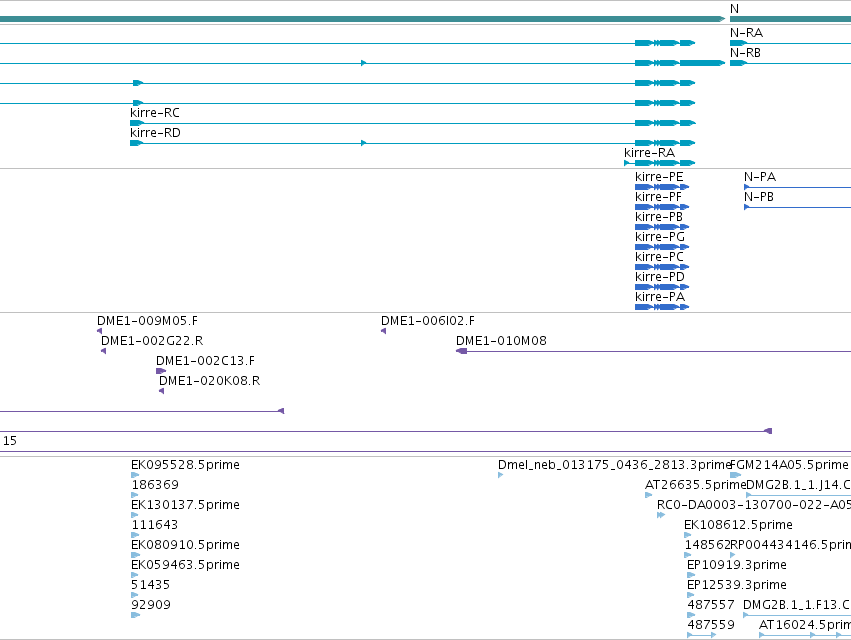The width and height of the screenshot is (851, 640).
Task: Select the kirre-RA transcript label
Action: pos(649,153)
